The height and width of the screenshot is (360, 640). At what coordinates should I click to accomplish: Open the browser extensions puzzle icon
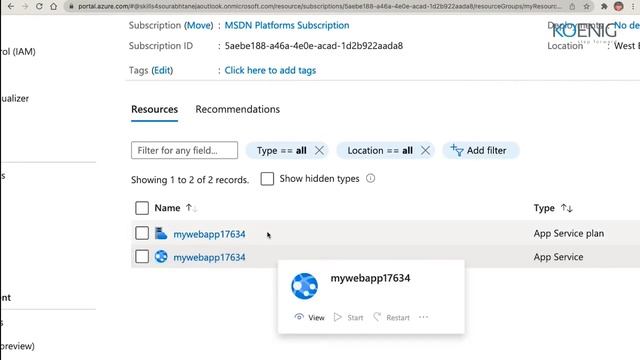(604, 7)
